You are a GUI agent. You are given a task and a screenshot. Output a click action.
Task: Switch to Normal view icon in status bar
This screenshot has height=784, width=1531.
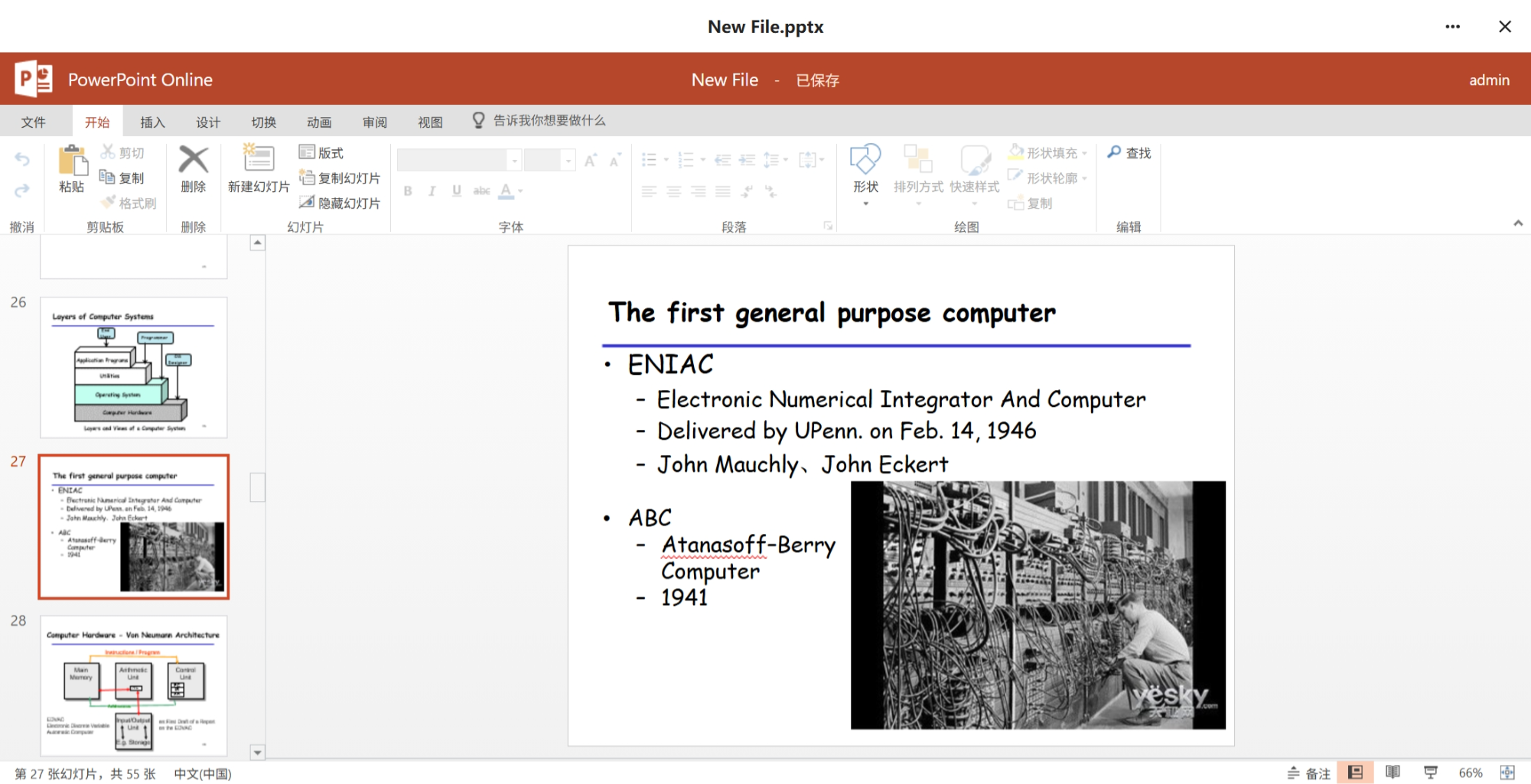(x=1355, y=773)
